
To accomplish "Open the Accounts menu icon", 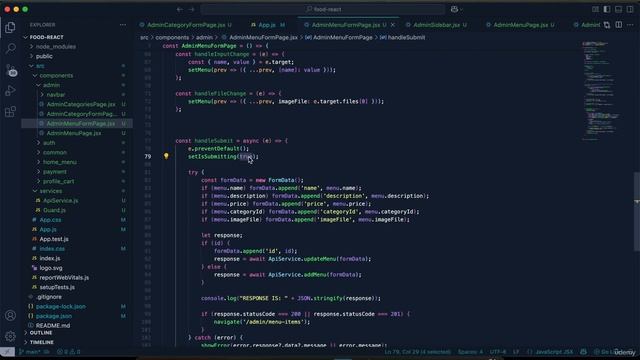I will click(10, 315).
